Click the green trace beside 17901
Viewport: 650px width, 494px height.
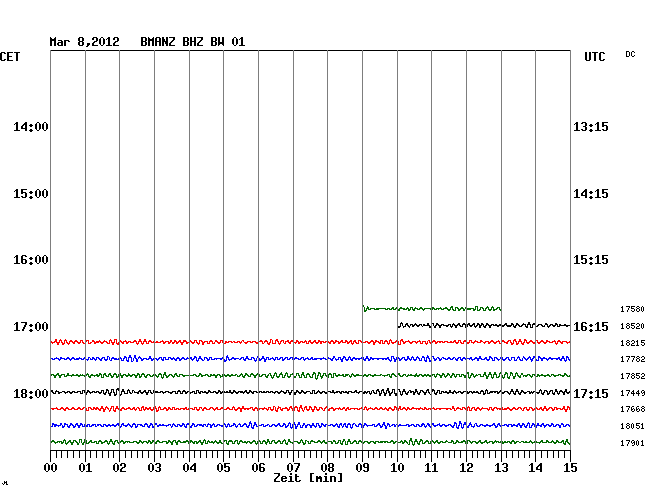pos(310,442)
